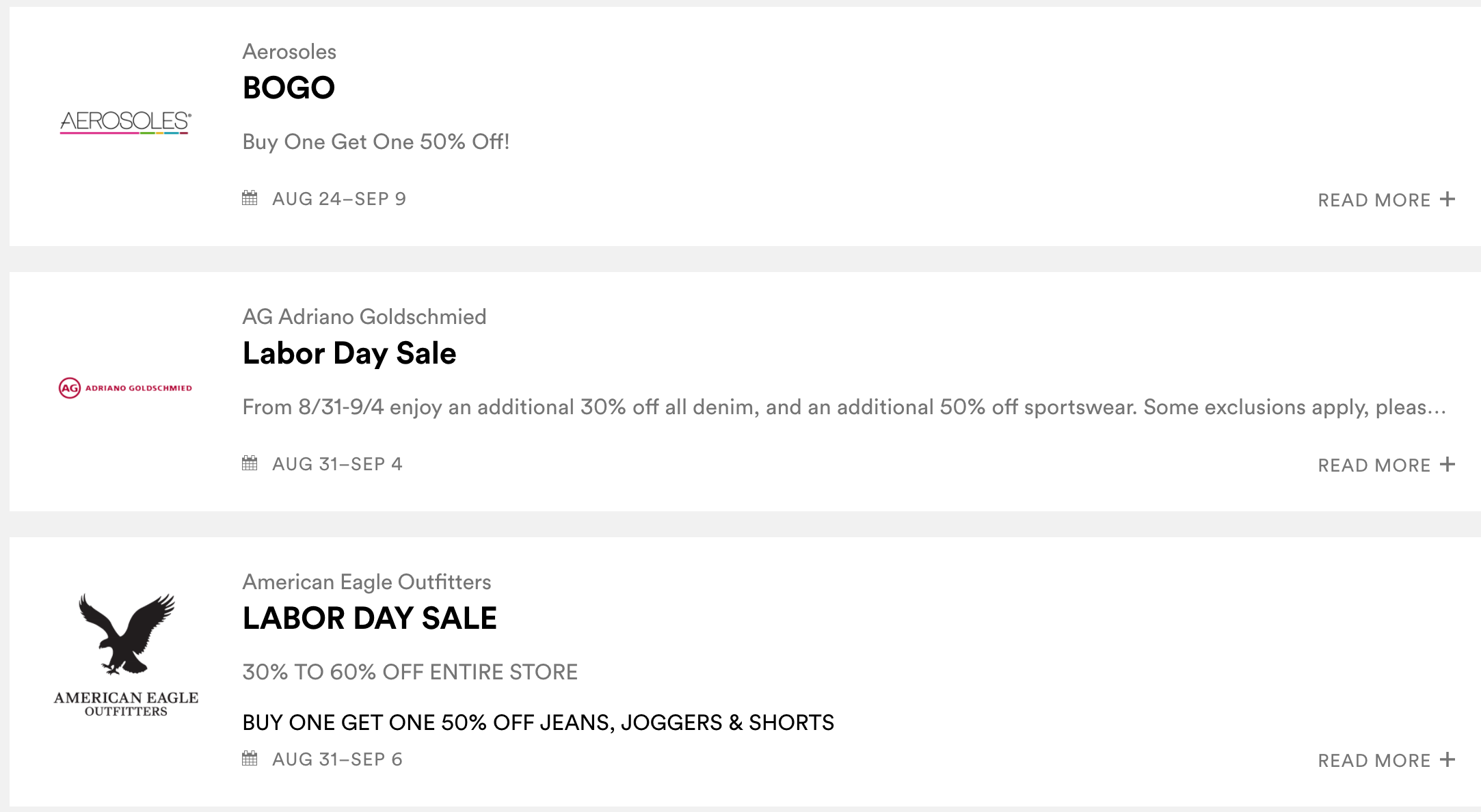This screenshot has height=812, width=1481.
Task: Select the 'Aerosoles' store name
Action: click(289, 52)
